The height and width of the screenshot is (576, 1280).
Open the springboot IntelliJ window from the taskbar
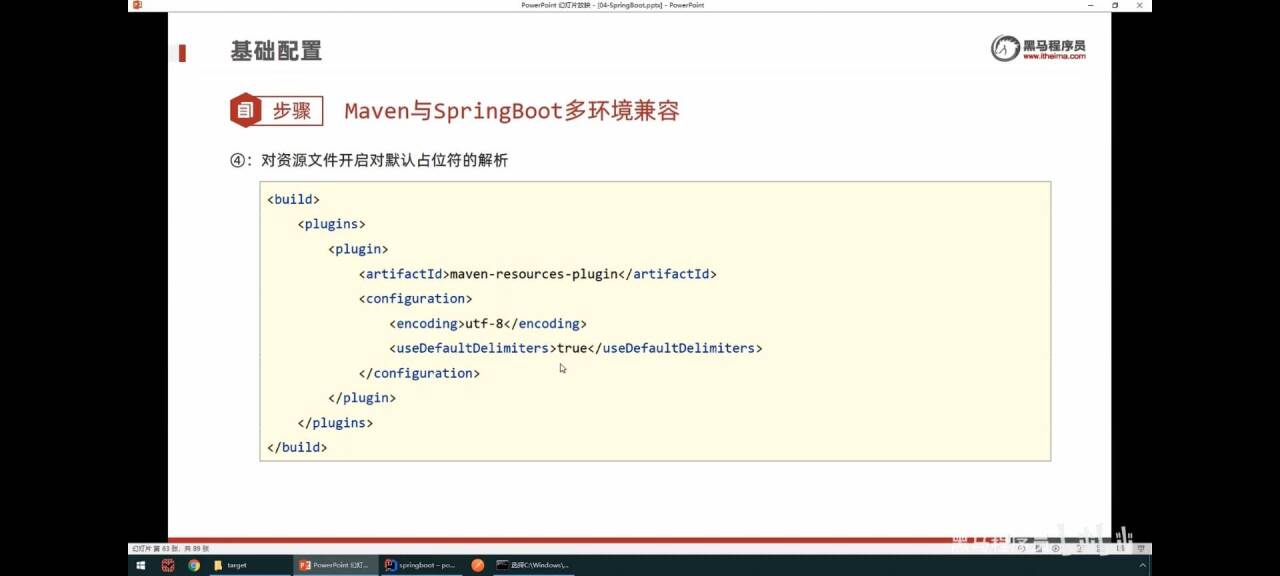click(421, 565)
